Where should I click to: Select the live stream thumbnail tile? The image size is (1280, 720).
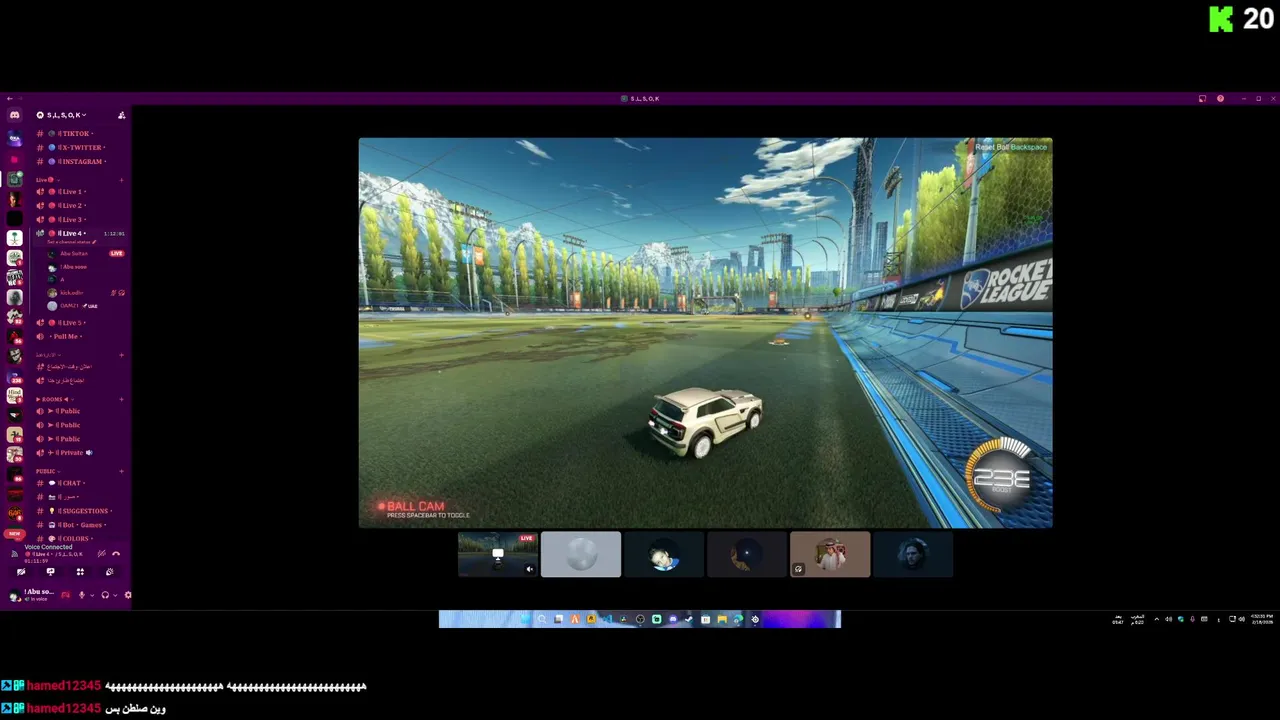pos(497,555)
